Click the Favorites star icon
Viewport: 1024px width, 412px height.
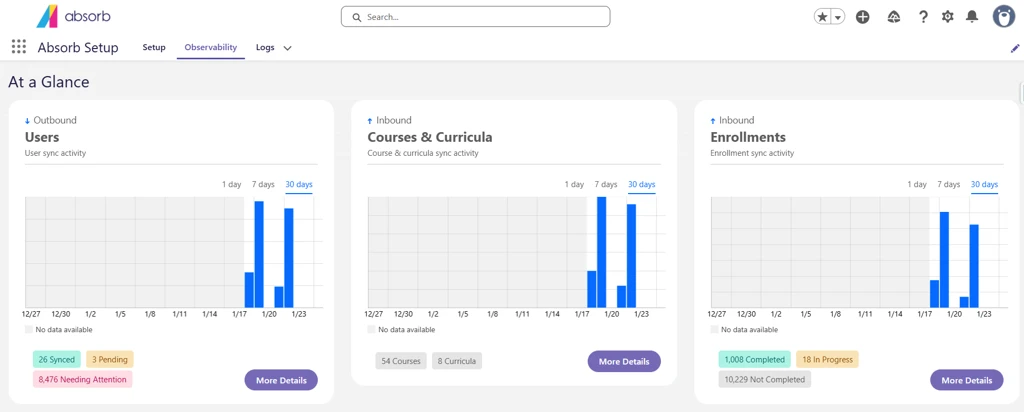[822, 17]
